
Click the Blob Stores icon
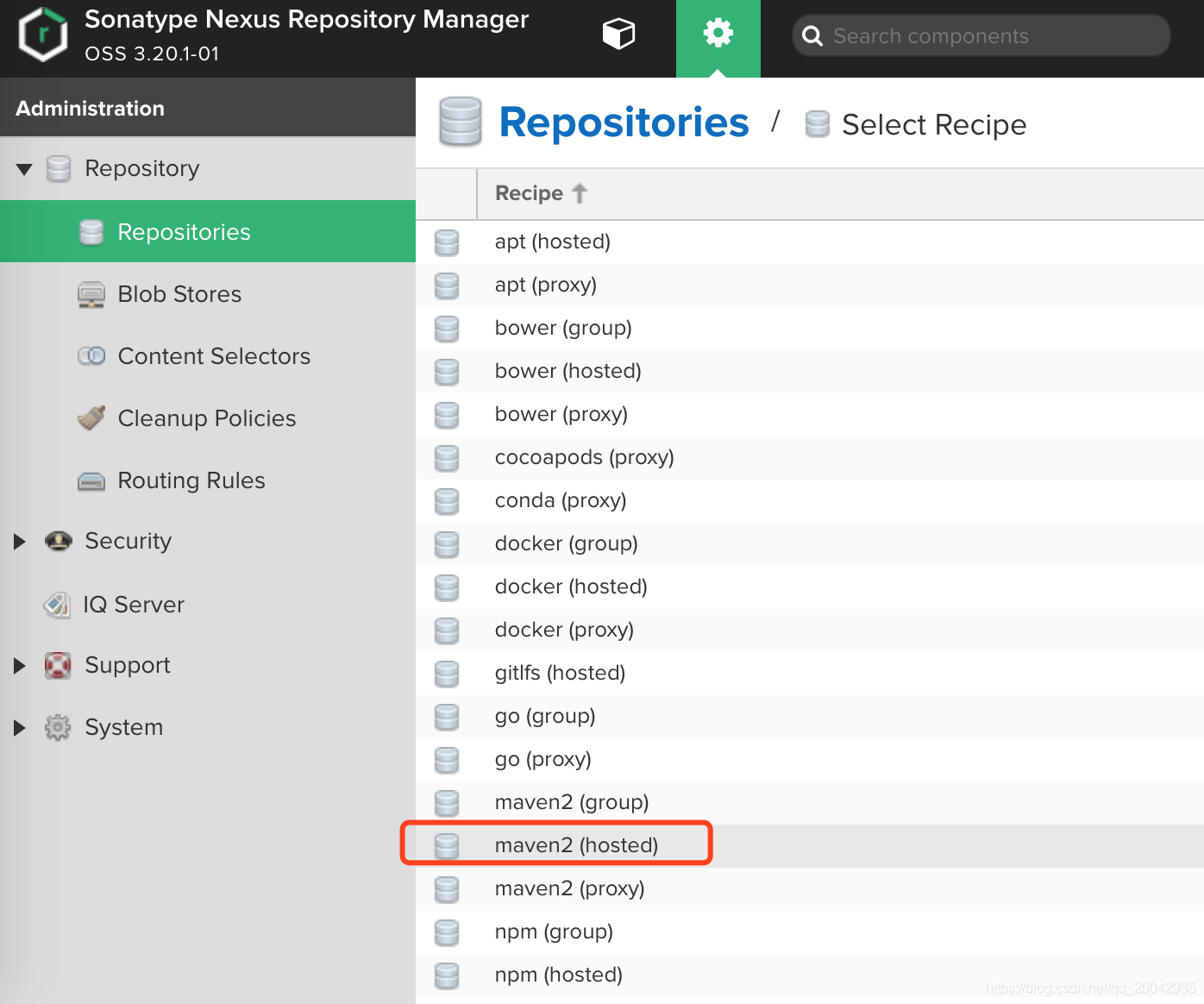91,295
